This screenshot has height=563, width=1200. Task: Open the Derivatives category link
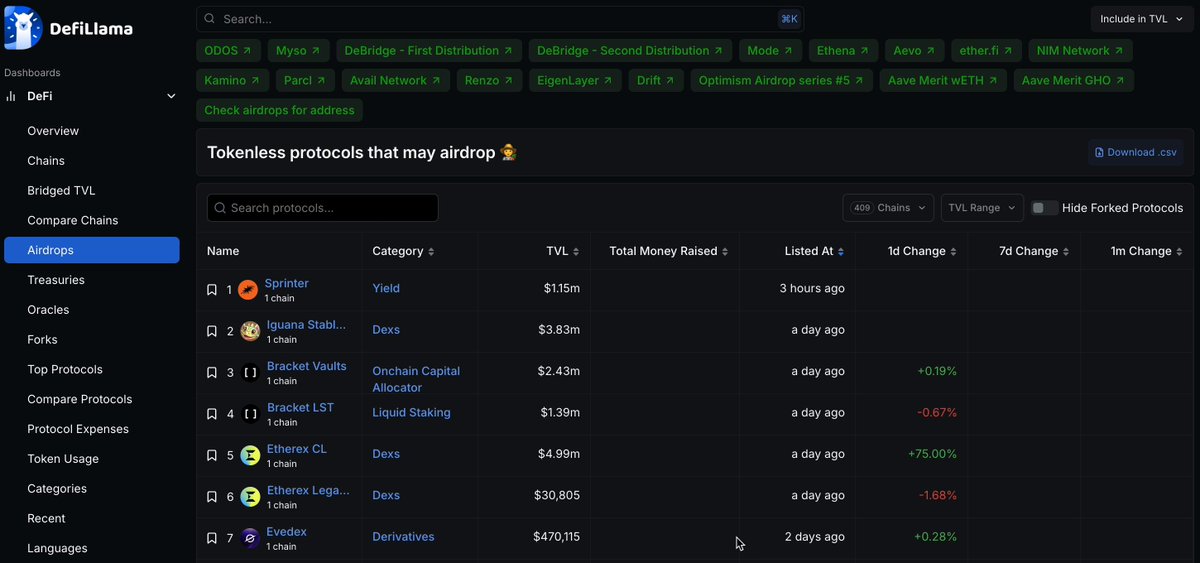[x=403, y=537]
